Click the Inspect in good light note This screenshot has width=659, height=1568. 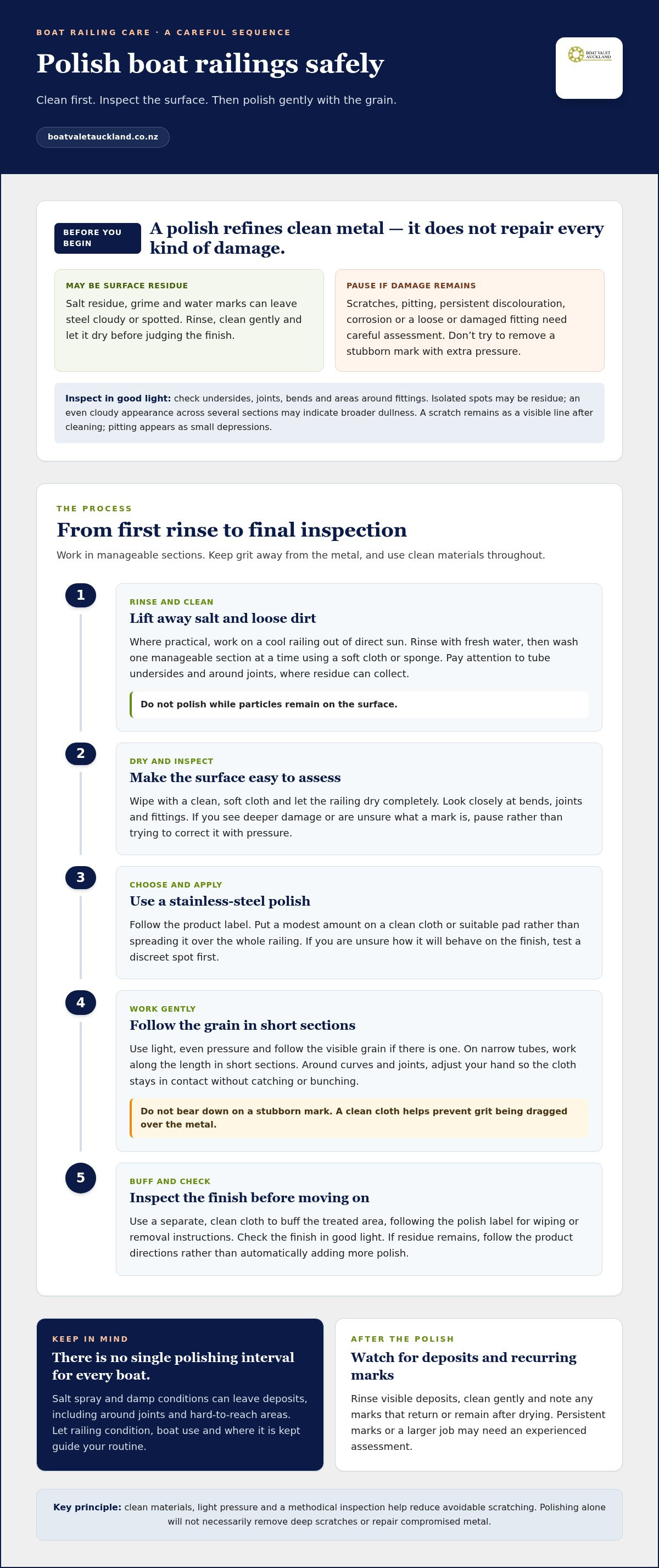click(329, 412)
